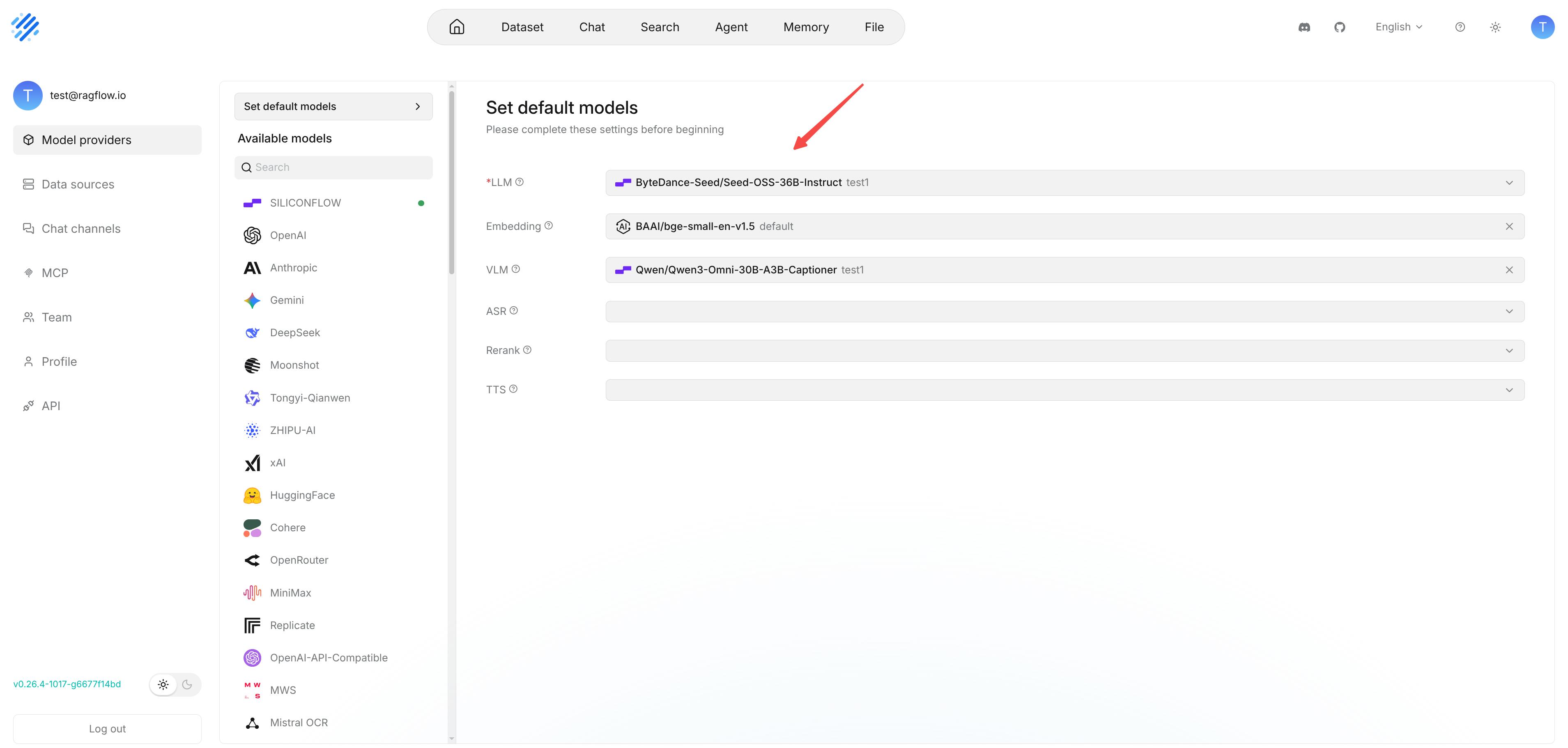
Task: Open the user avatar in top right
Action: pos(1543,27)
